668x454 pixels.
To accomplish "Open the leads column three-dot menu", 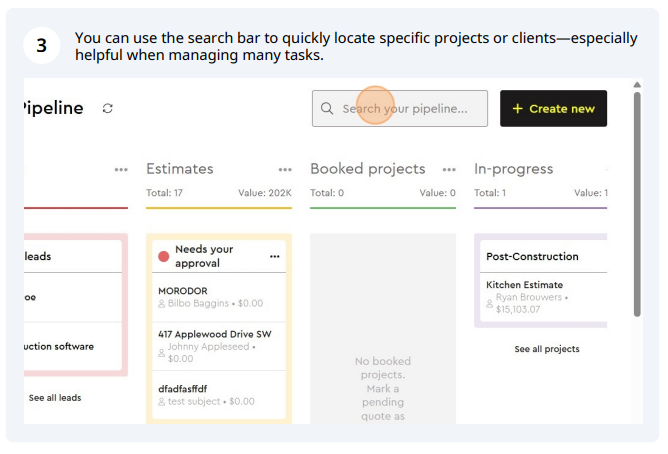I will 121,170.
